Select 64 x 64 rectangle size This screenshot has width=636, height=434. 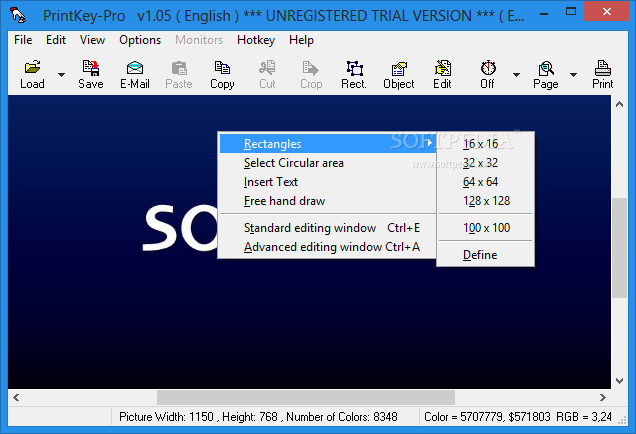486,182
